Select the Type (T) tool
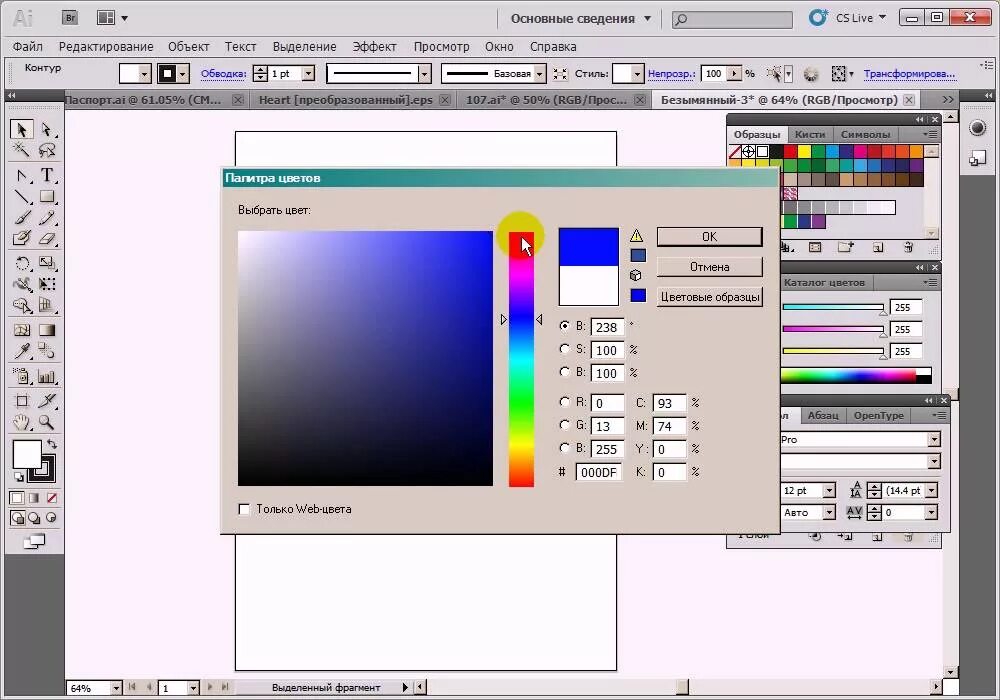The height and width of the screenshot is (700, 1000). point(47,175)
